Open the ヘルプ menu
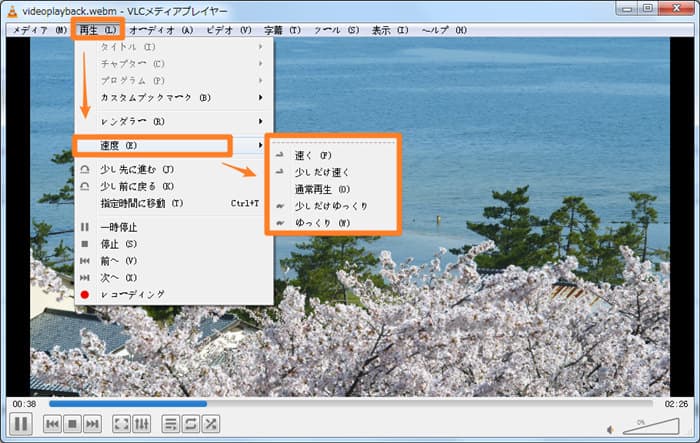700x443 pixels. pyautogui.click(x=444, y=30)
